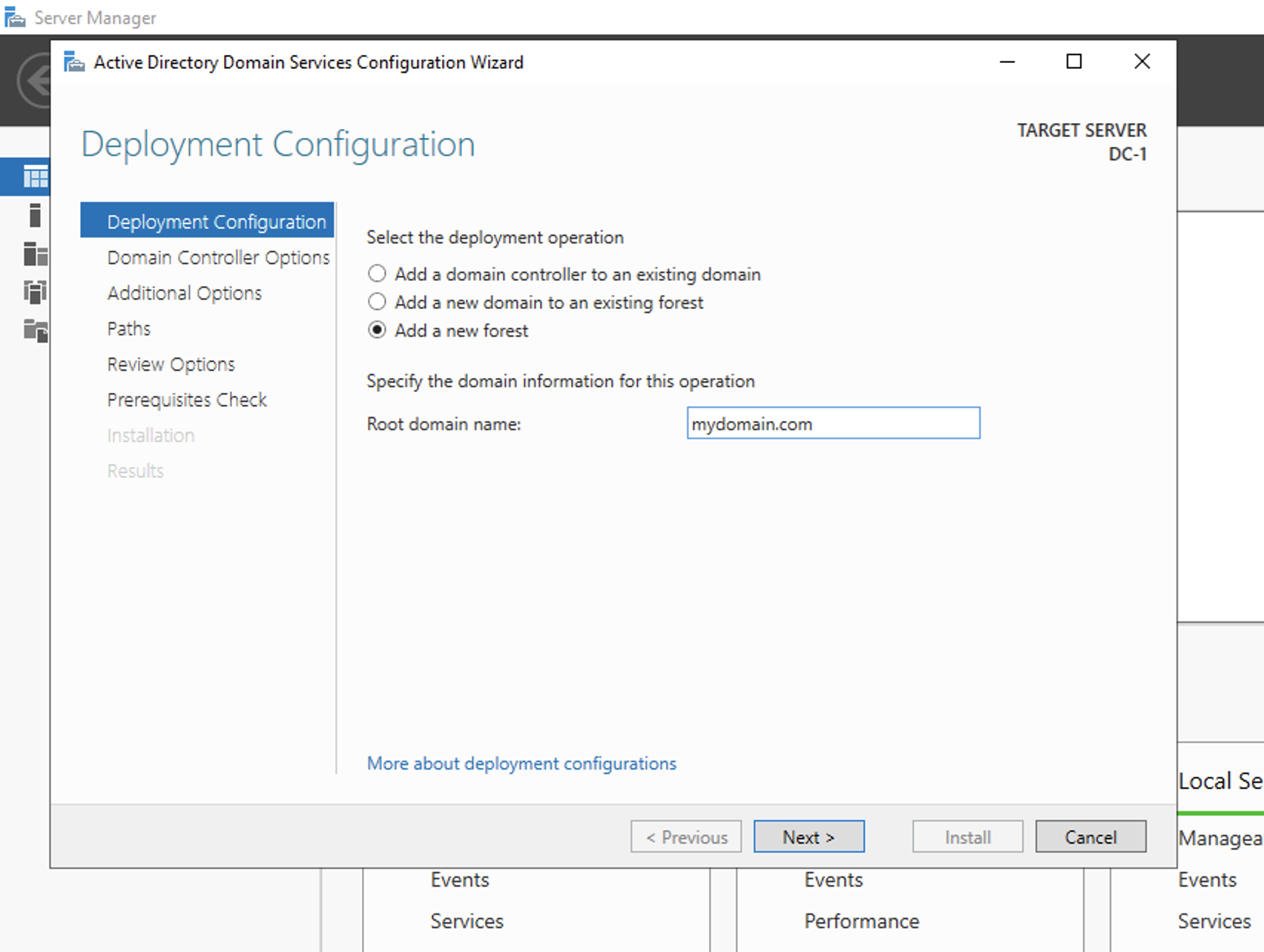Screen dimensions: 1264x952
Task: Open 'More about deployment configurations' link
Action: pos(521,764)
